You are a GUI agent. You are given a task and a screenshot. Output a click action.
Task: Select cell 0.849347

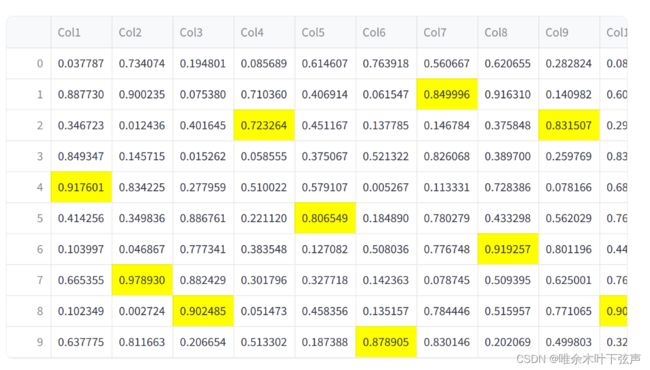pyautogui.click(x=81, y=156)
